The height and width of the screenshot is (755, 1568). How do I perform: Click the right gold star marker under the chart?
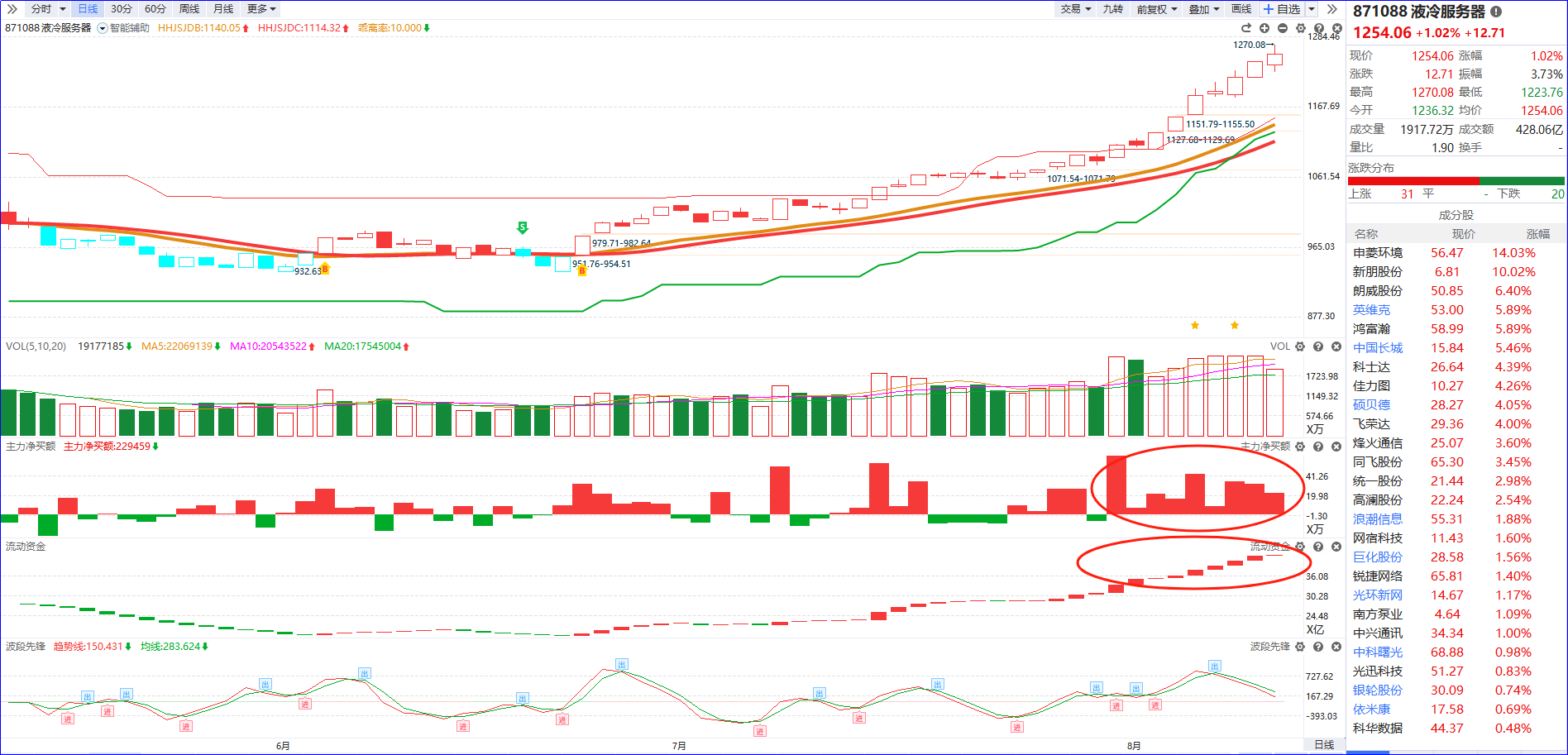(1235, 325)
